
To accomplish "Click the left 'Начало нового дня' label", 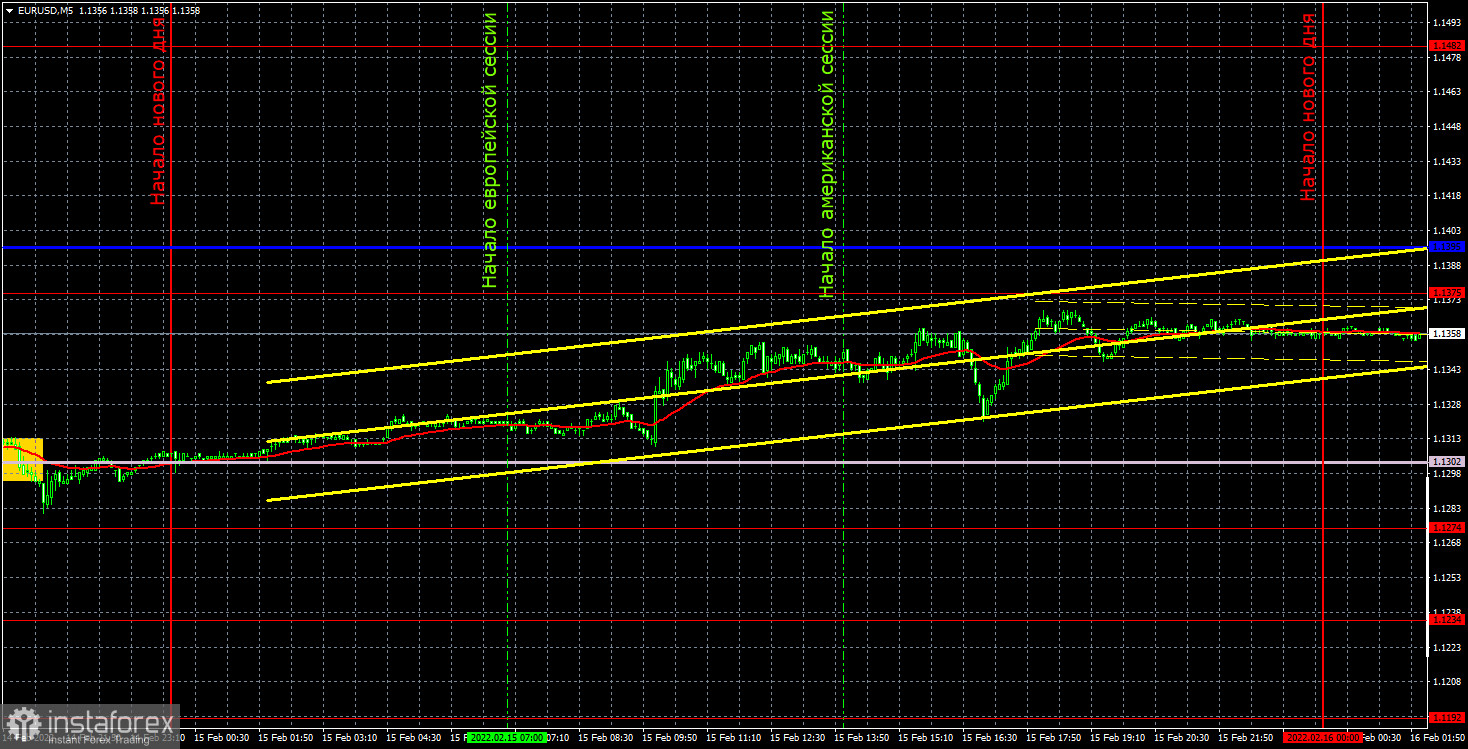I will point(157,110).
